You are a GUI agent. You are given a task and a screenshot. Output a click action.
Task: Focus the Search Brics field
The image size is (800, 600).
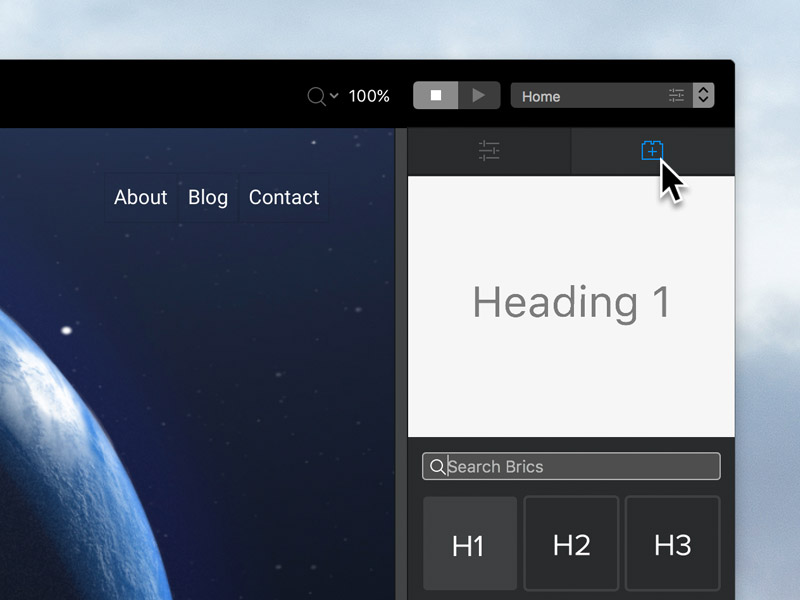coord(571,466)
